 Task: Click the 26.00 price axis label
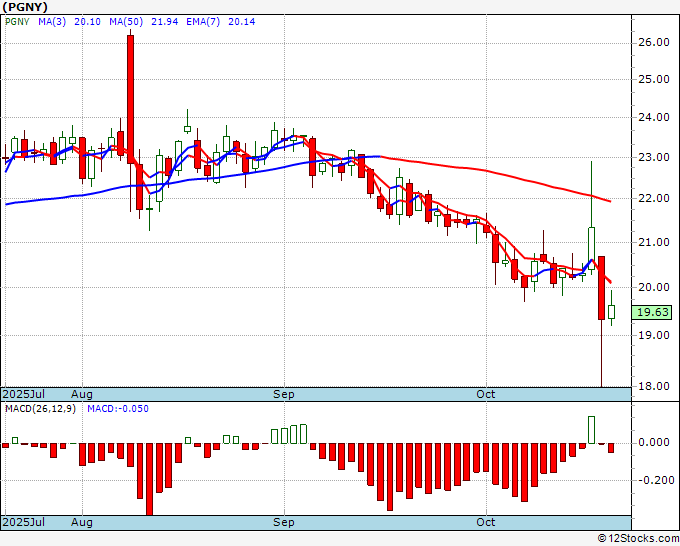coord(654,43)
